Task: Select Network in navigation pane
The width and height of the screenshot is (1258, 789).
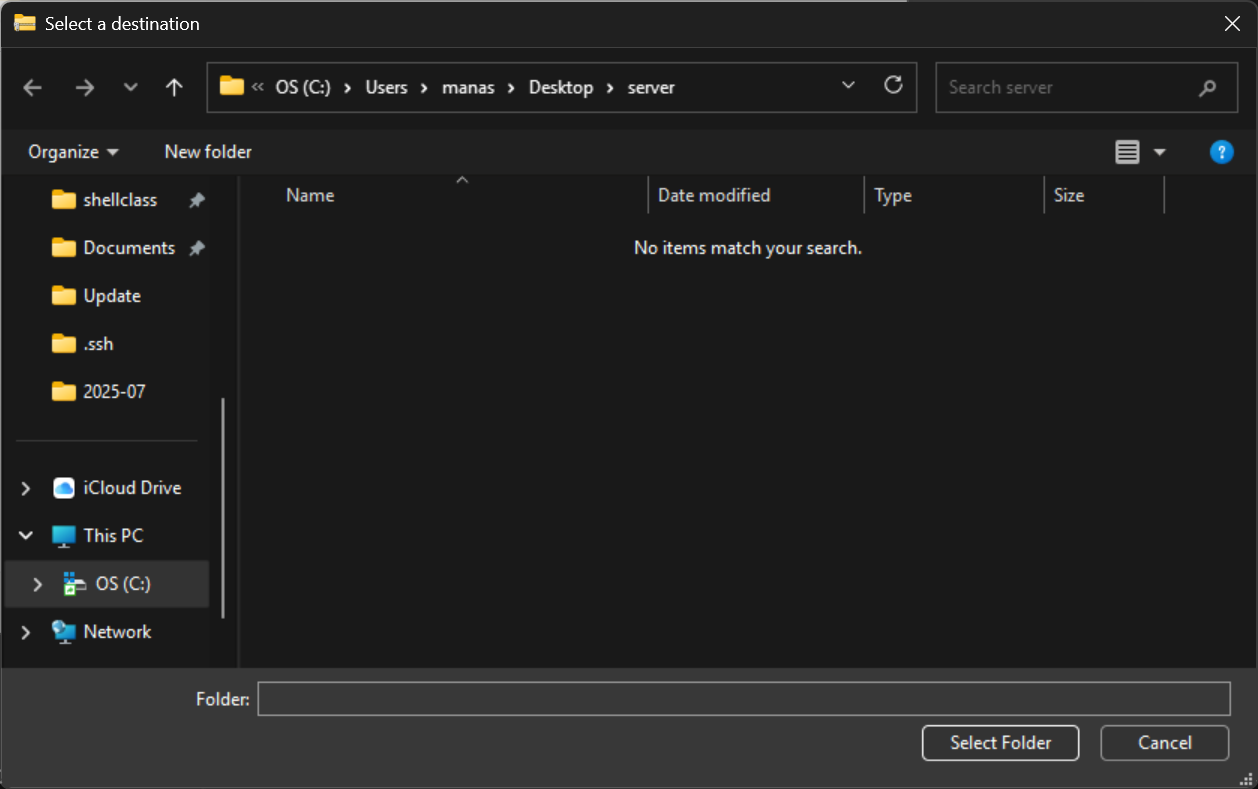Action: pyautogui.click(x=117, y=632)
